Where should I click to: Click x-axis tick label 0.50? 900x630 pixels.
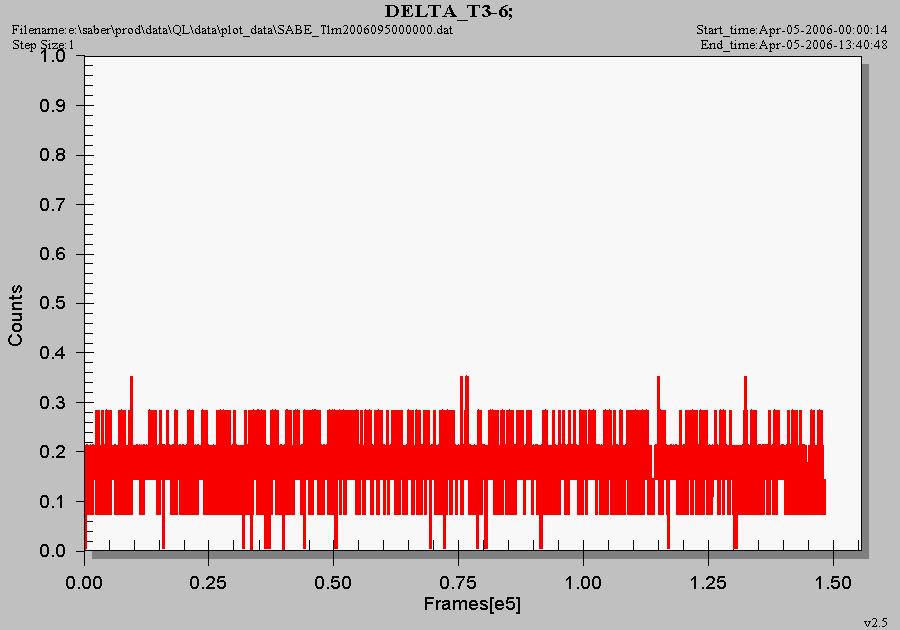333,583
